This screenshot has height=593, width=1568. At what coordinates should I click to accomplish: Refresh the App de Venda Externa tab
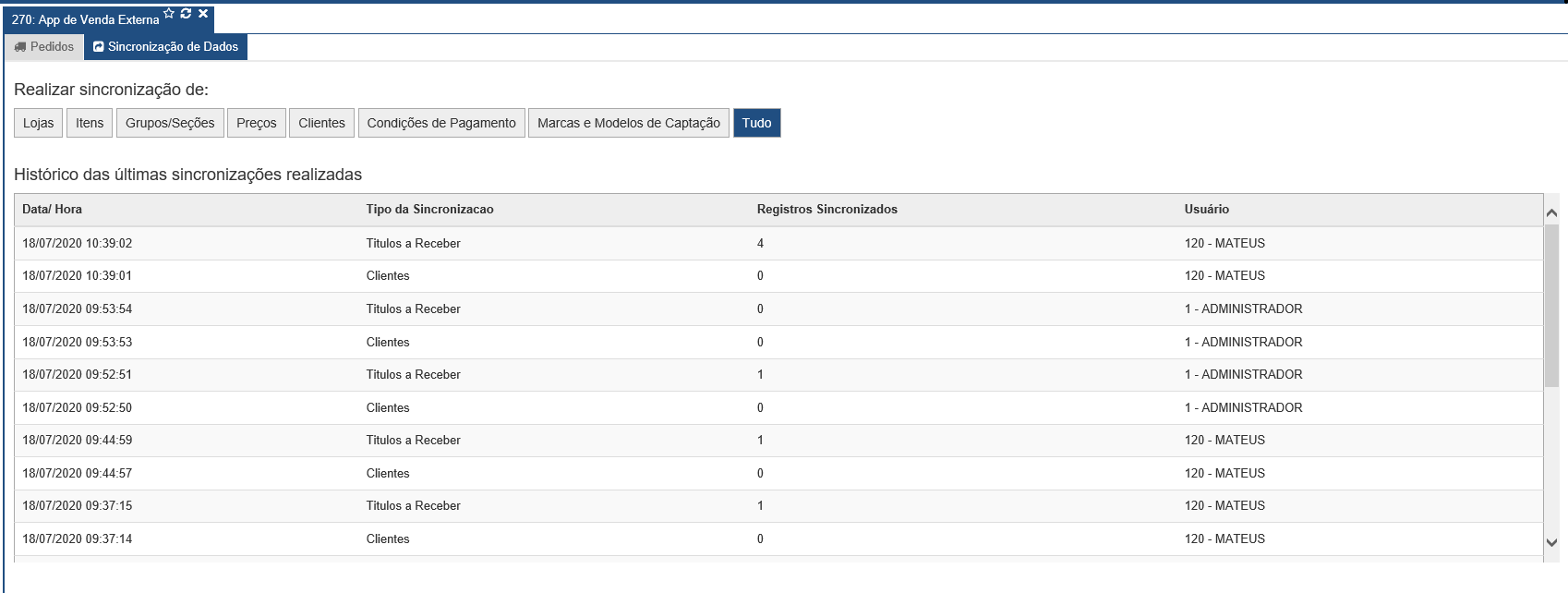click(x=186, y=14)
